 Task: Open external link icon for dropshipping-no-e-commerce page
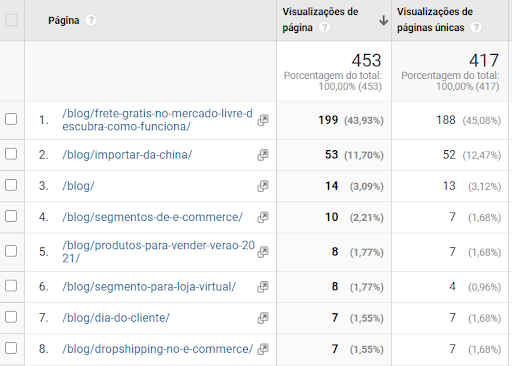[x=263, y=349]
